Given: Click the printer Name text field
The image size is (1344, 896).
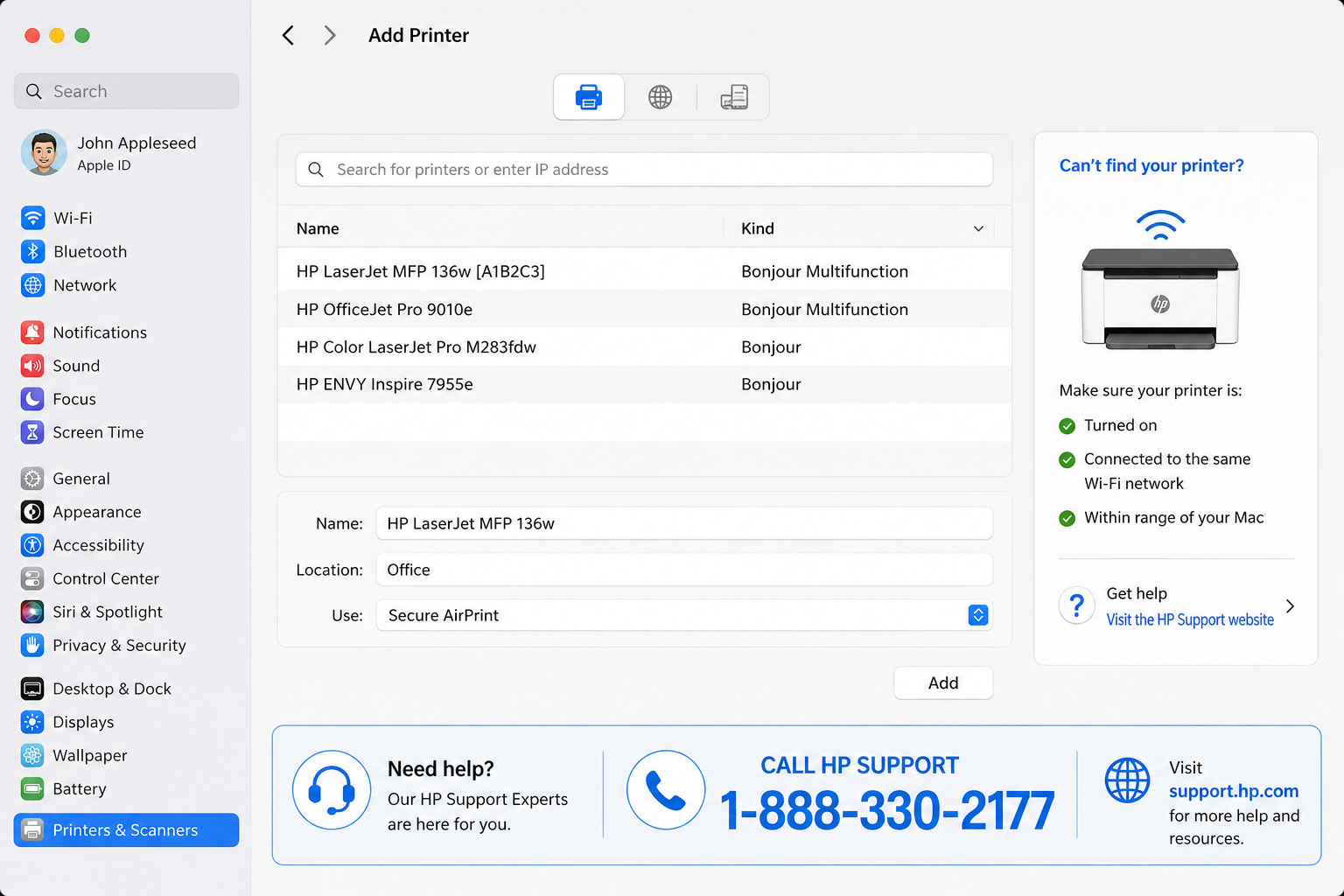Looking at the screenshot, I should tap(684, 523).
